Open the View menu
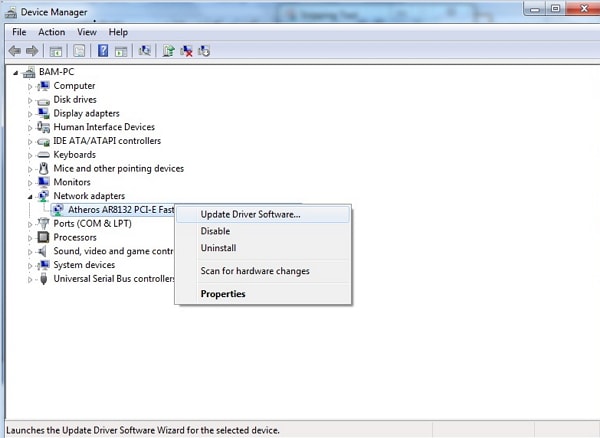The width and height of the screenshot is (600, 438). [87, 32]
